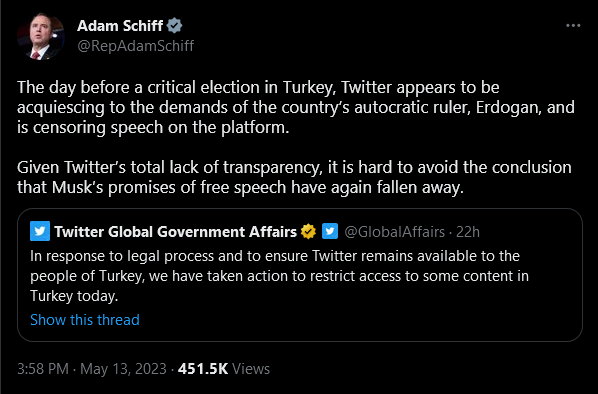Open the quoted tweet text about Turkey

pyautogui.click(x=280, y=276)
